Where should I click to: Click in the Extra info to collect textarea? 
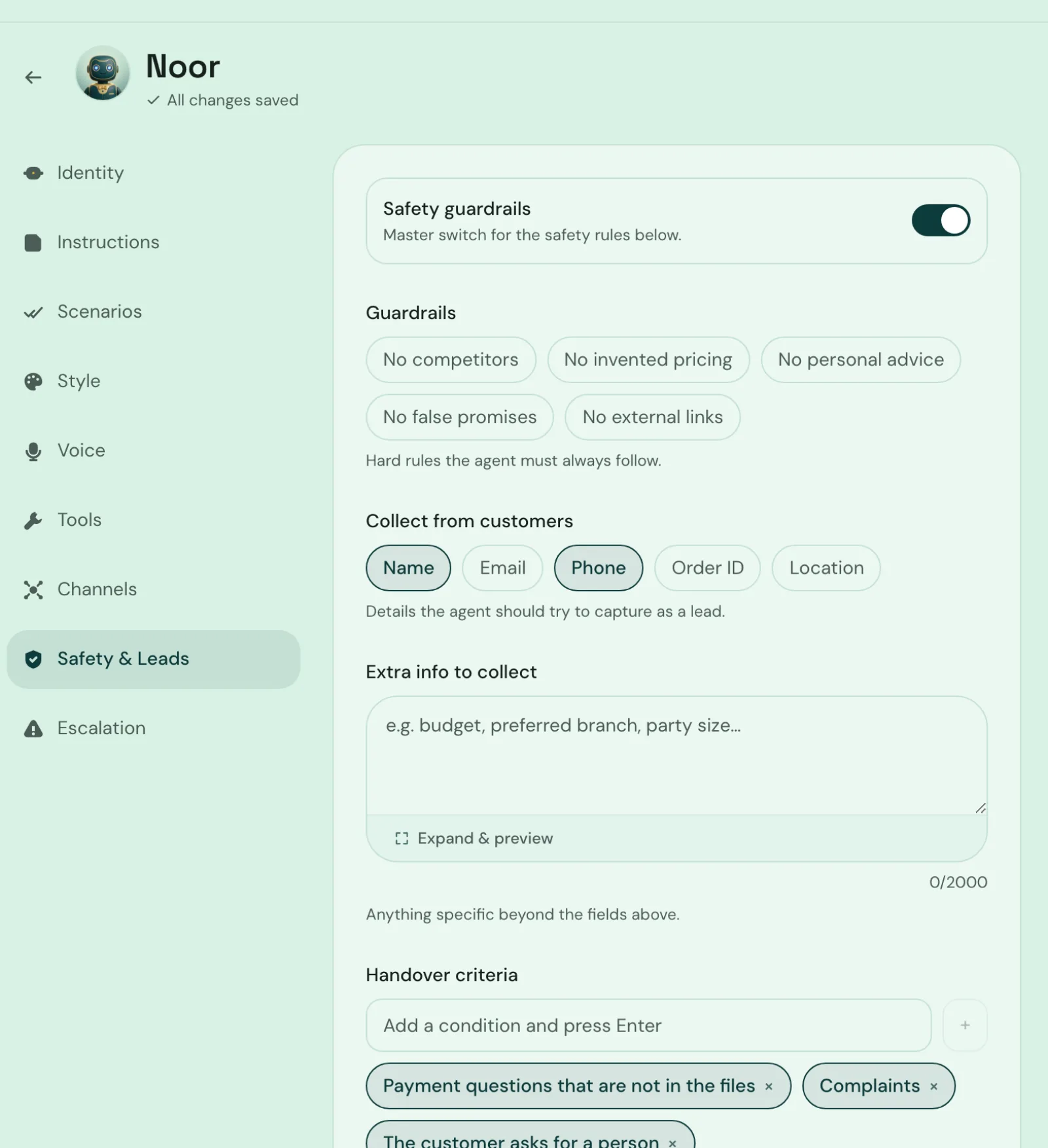677,756
